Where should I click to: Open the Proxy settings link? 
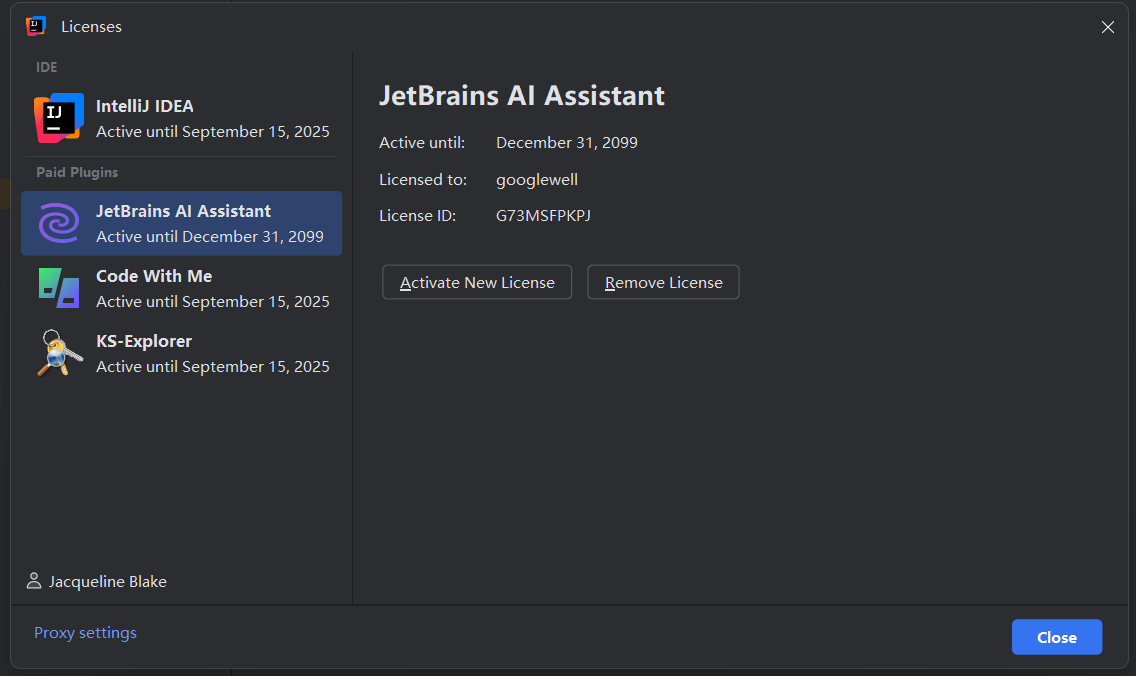85,633
